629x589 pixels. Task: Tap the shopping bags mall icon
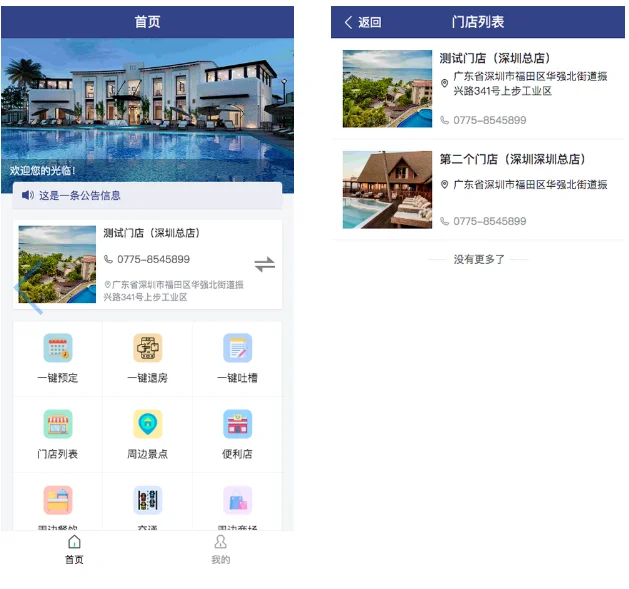[237, 500]
